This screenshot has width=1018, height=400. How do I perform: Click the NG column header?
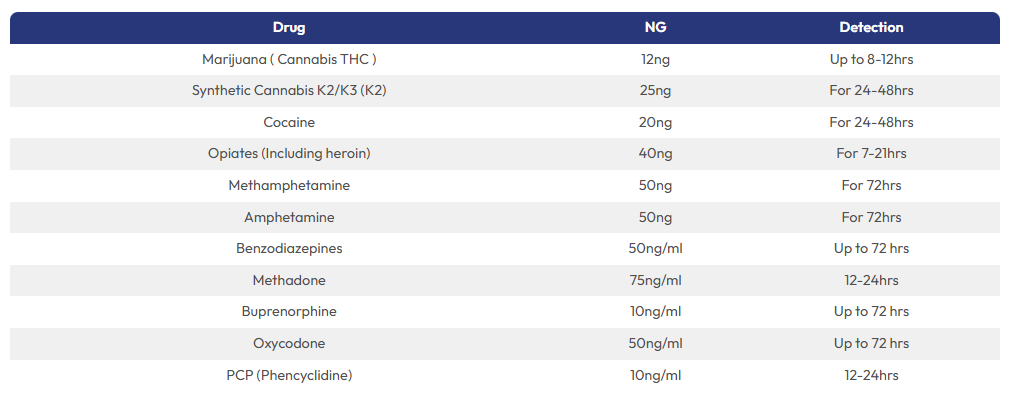click(655, 28)
